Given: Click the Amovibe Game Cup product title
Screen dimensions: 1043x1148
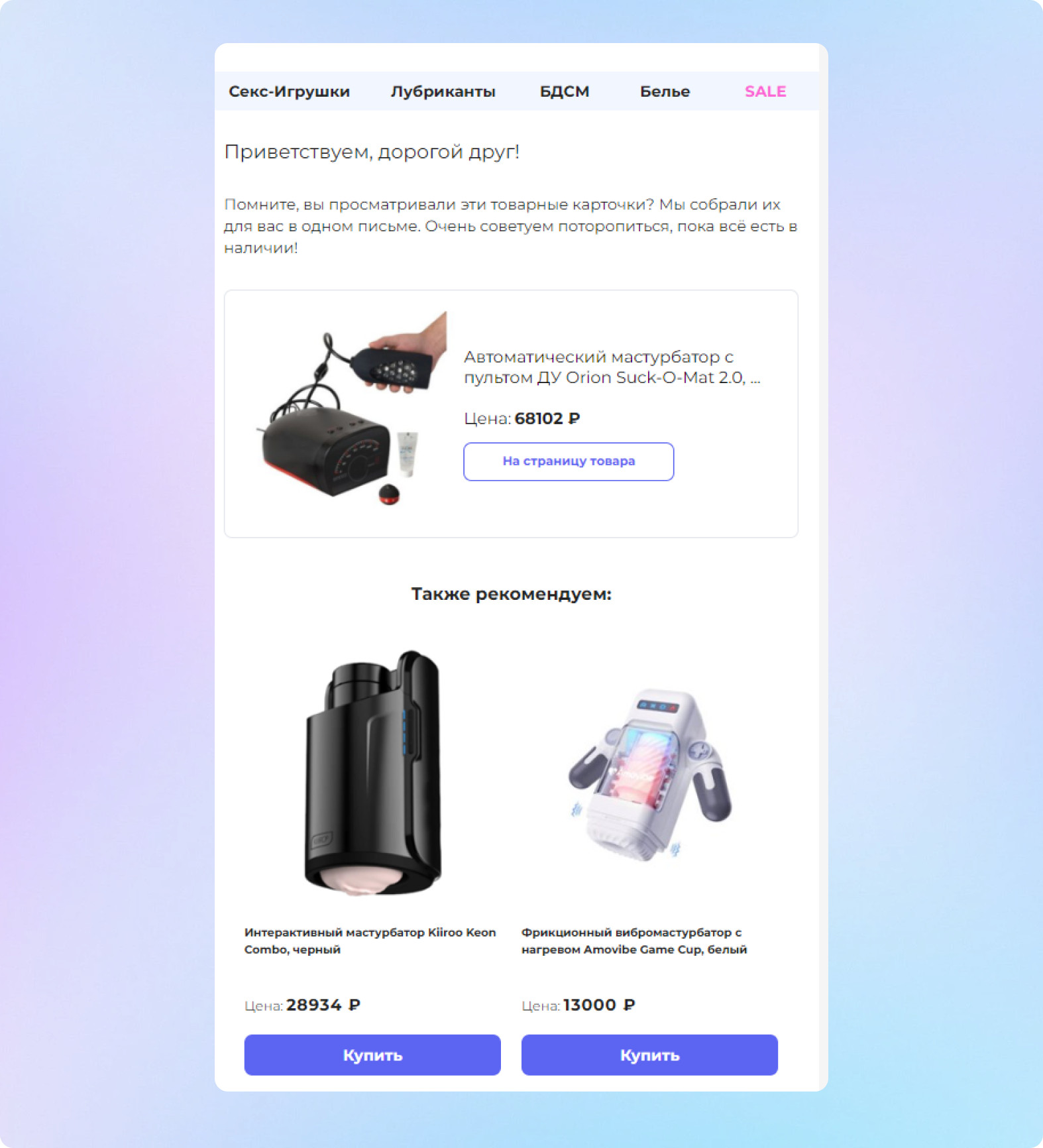Looking at the screenshot, I should (634, 941).
